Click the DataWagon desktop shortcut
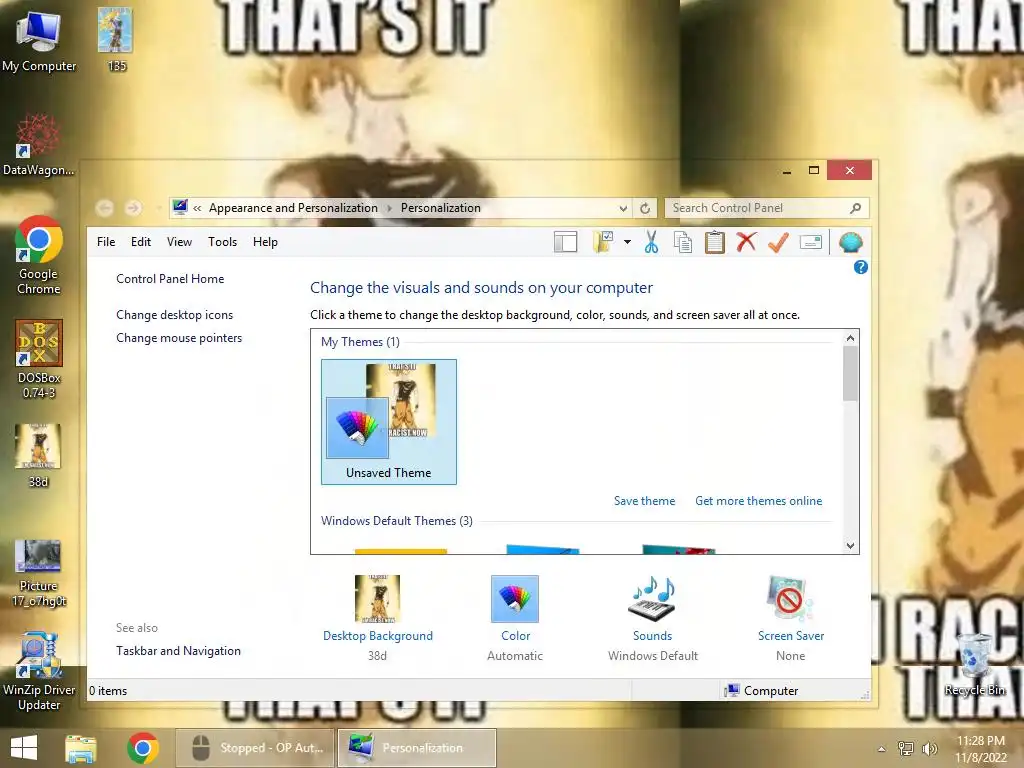The width and height of the screenshot is (1024, 768). click(x=39, y=145)
